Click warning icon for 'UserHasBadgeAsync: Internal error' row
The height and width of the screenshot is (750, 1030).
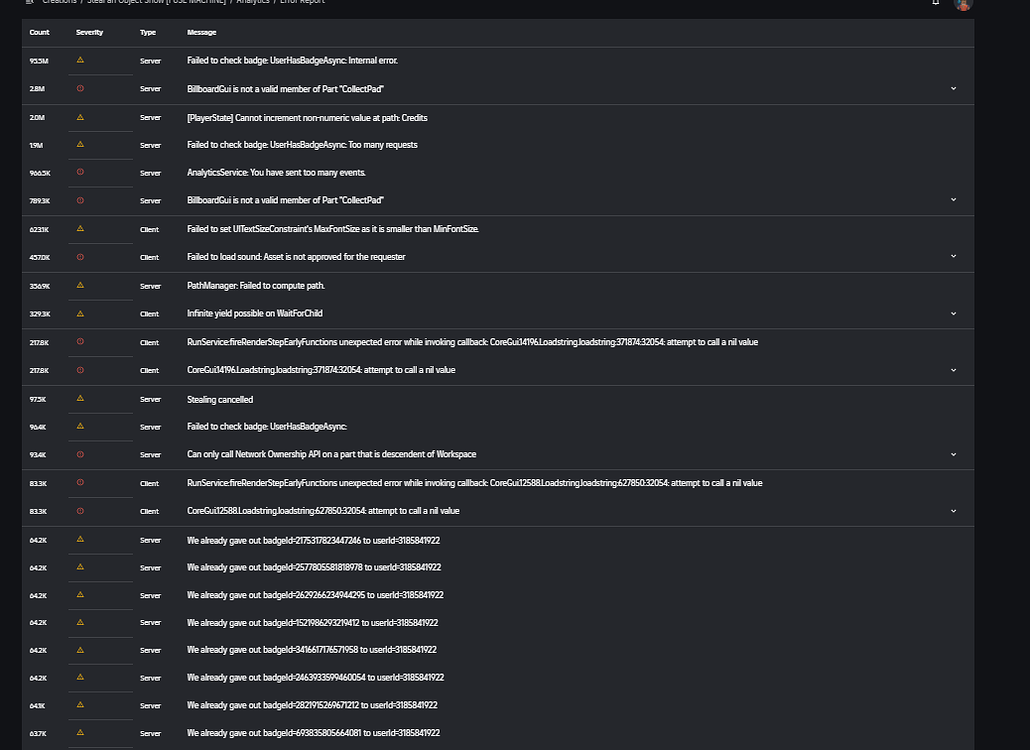point(80,60)
